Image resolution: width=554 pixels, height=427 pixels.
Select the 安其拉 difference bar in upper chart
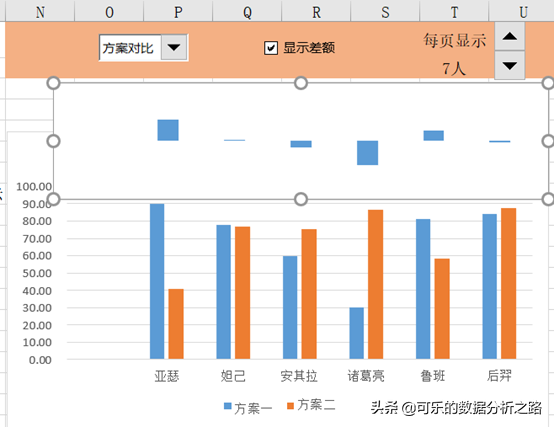pos(301,144)
